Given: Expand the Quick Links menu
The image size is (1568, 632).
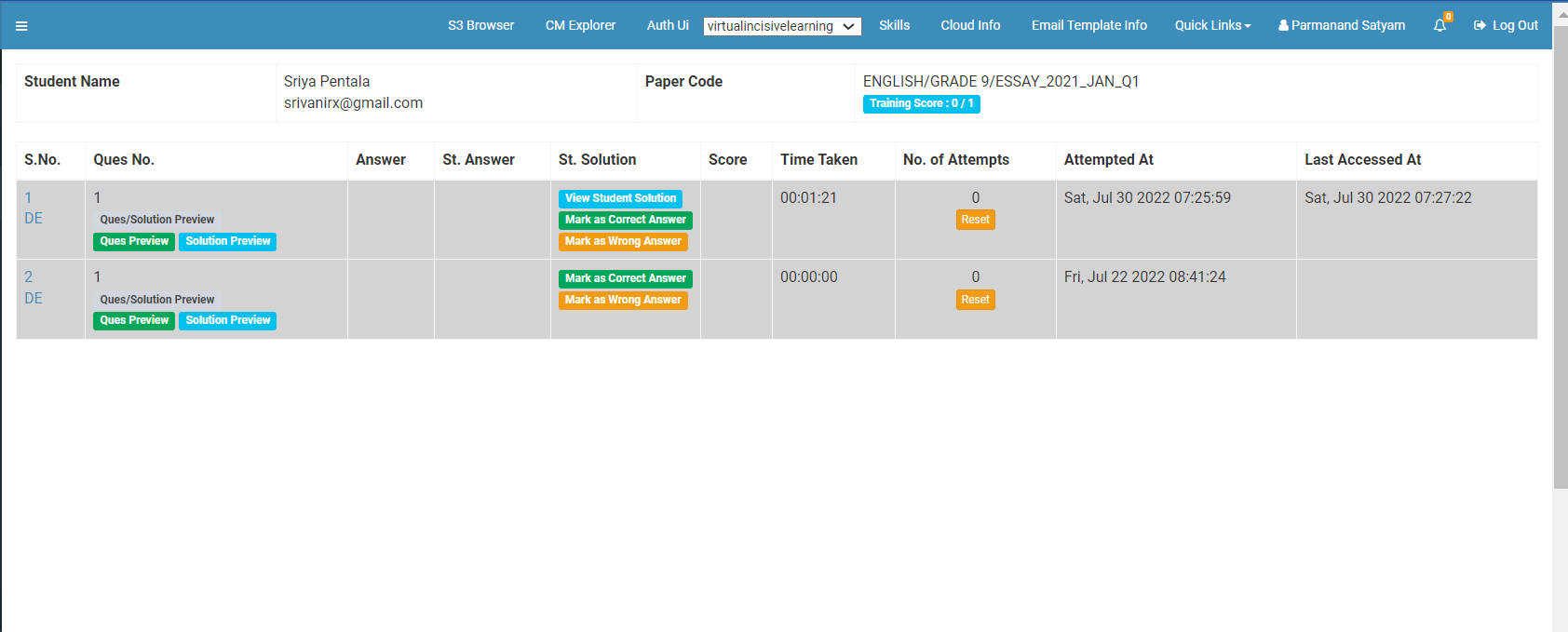Looking at the screenshot, I should tap(1212, 25).
